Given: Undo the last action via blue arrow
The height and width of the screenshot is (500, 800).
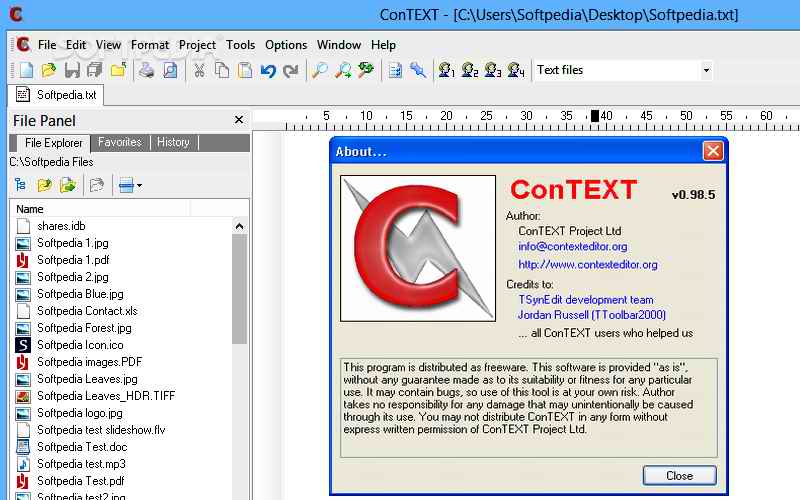Looking at the screenshot, I should click(268, 70).
